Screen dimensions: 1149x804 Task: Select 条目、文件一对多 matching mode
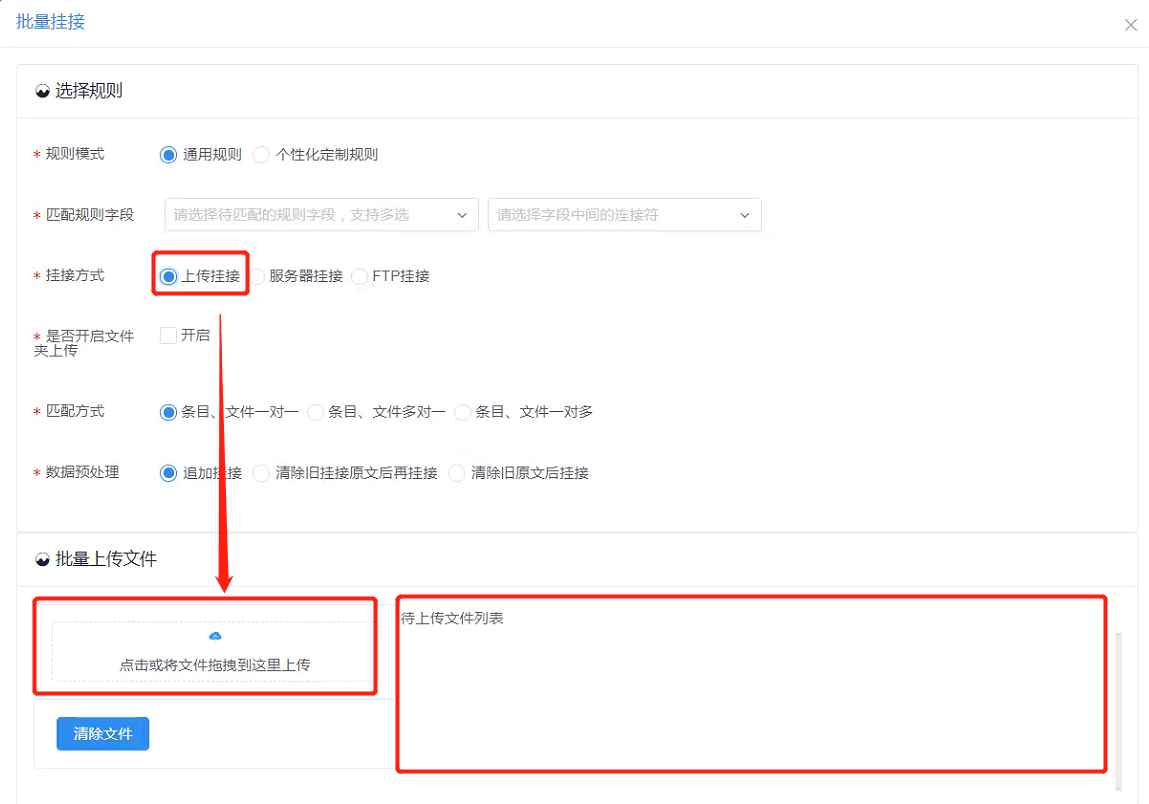coord(463,412)
